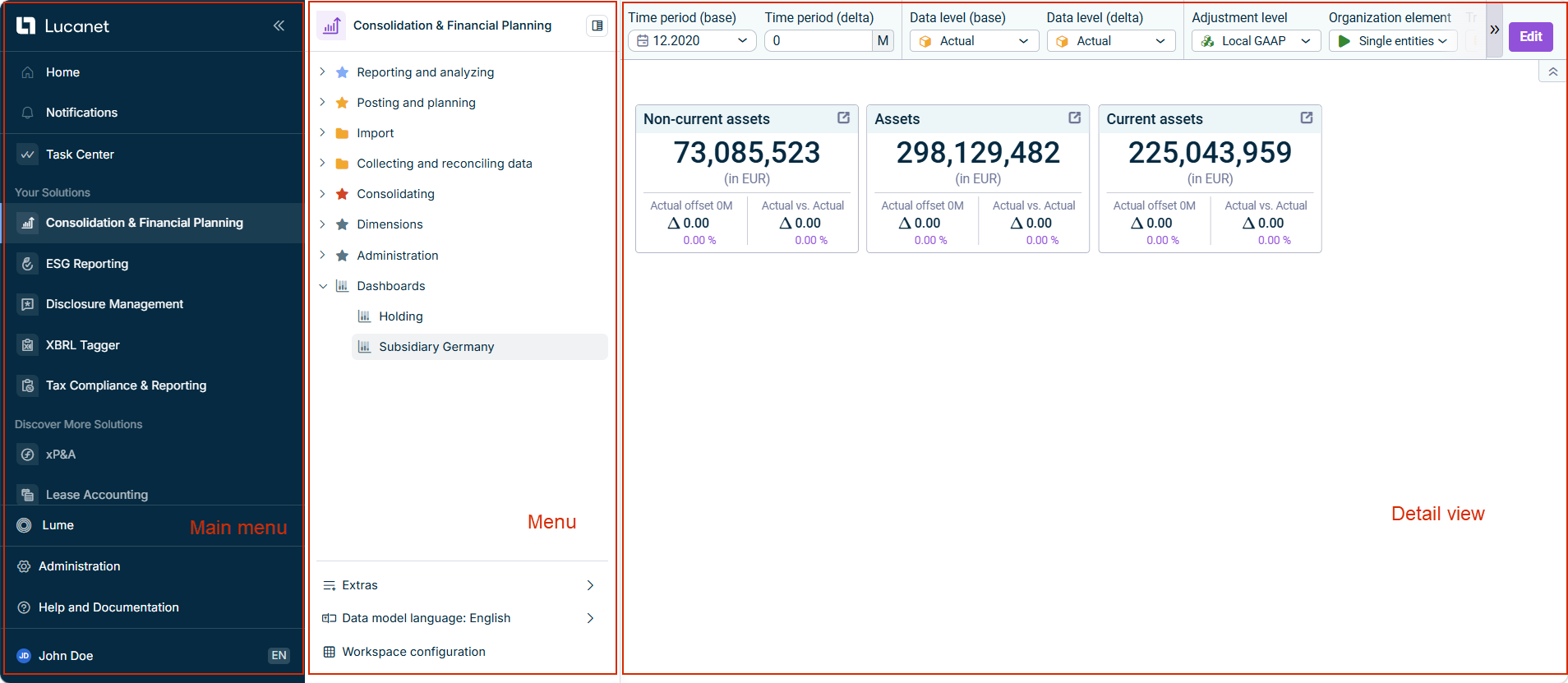Screen dimensions: 1568x683
Task: Expand Reporting and analyzing node
Action: (x=322, y=72)
